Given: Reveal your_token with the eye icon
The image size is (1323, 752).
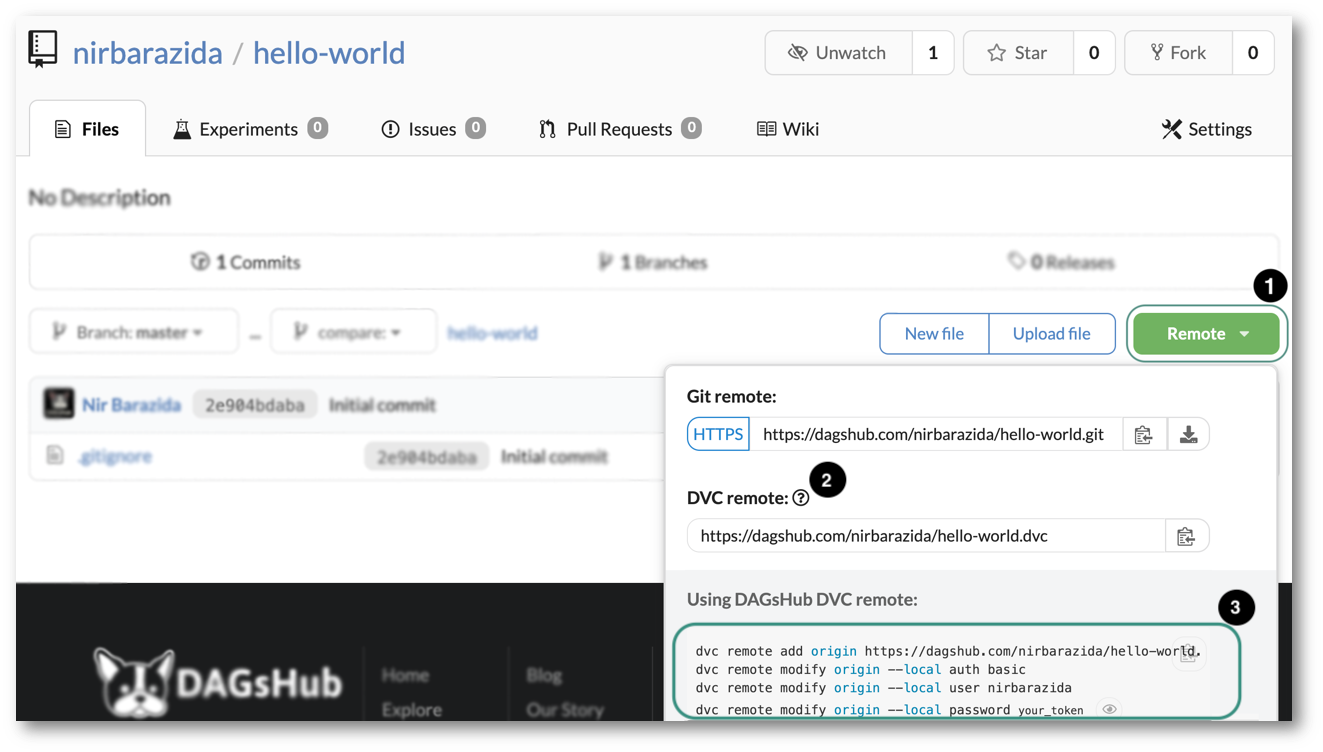Looking at the screenshot, I should pos(1108,708).
